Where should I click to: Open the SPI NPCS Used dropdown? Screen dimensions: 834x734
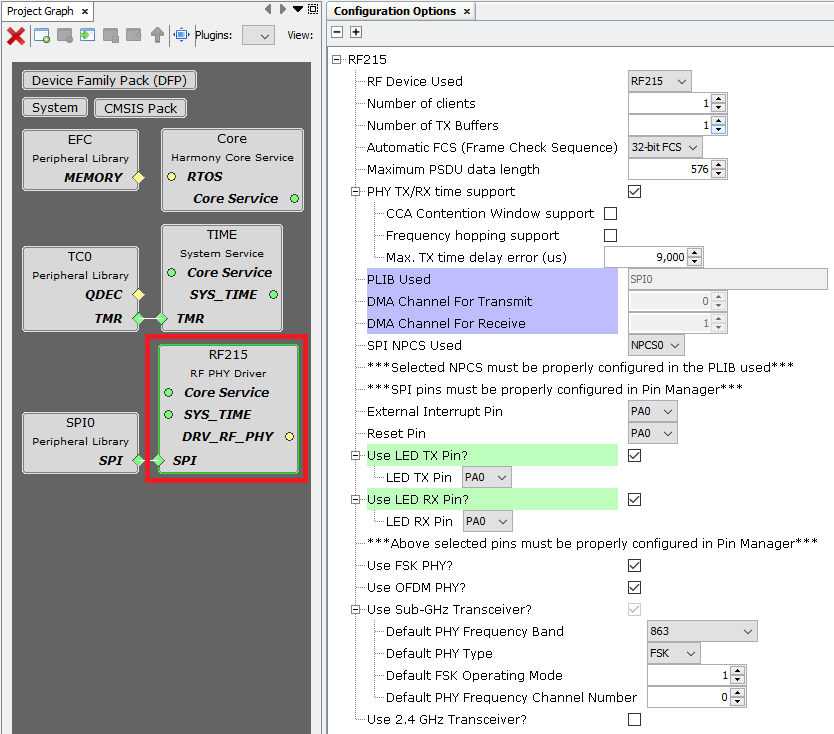pos(656,345)
